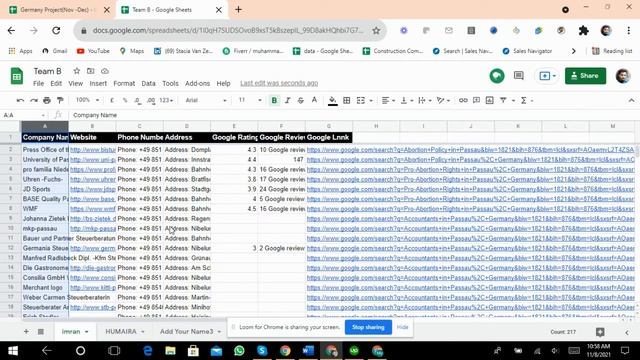Open Chrome extensions puzzle icon
The width and height of the screenshot is (640, 360).
coord(584,30)
